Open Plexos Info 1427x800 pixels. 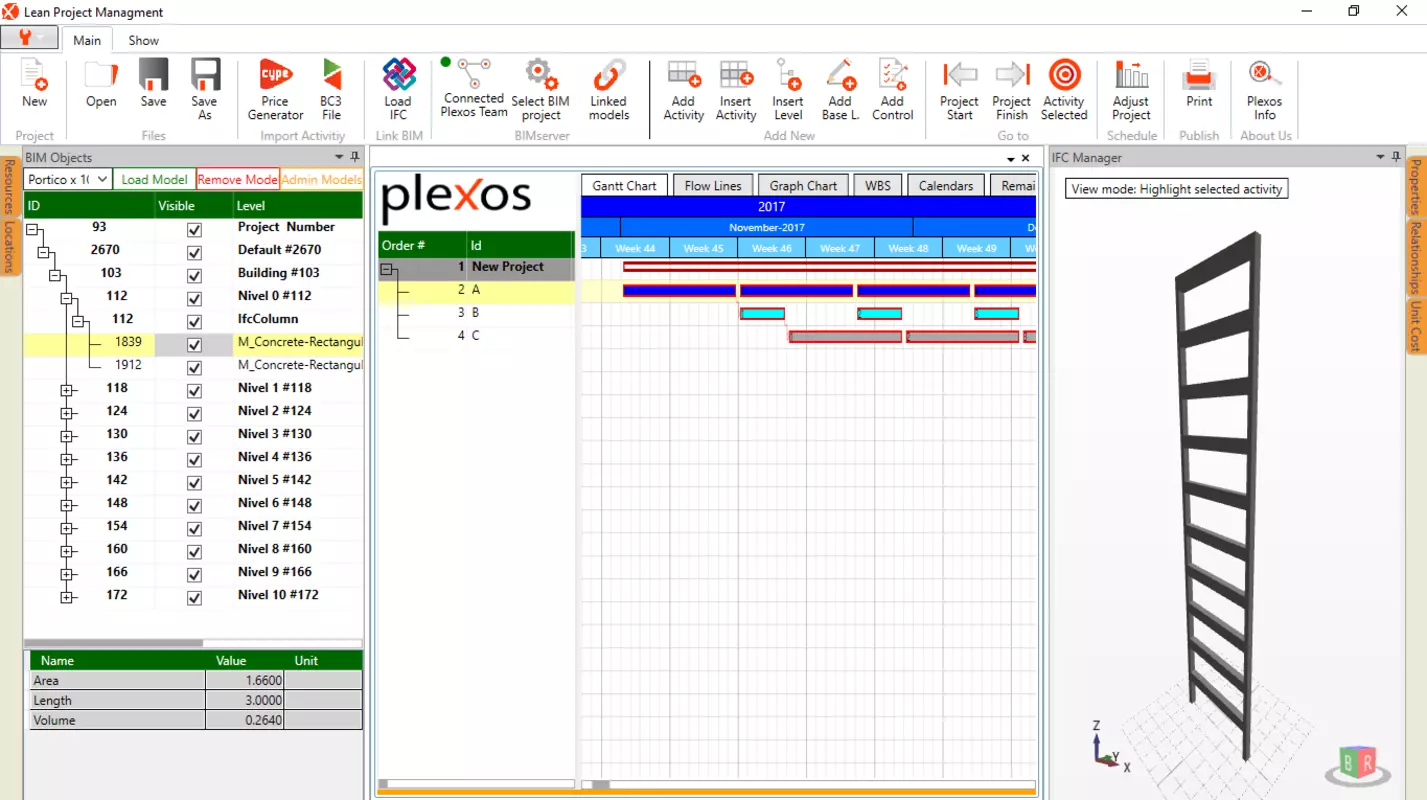[1264, 90]
